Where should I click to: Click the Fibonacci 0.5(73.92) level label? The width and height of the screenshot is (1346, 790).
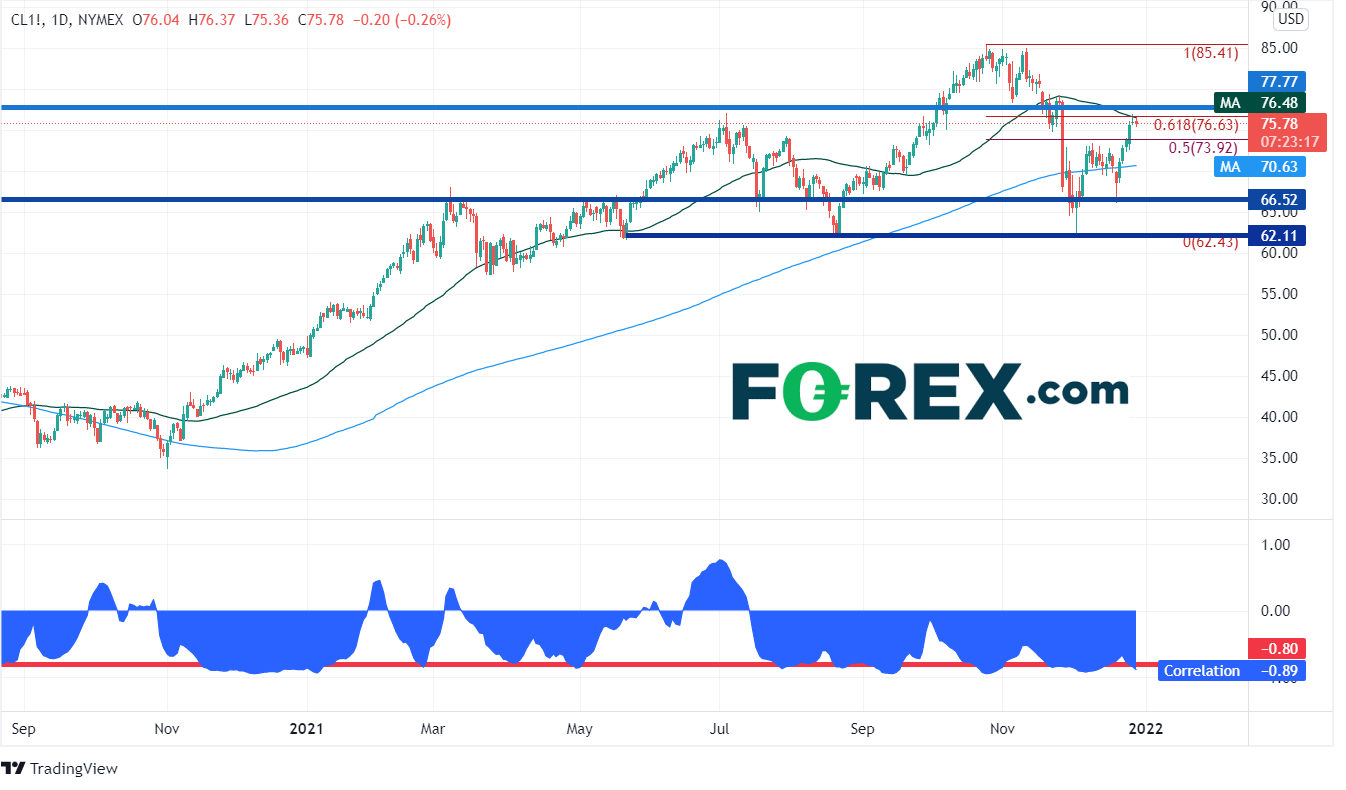[1205, 147]
